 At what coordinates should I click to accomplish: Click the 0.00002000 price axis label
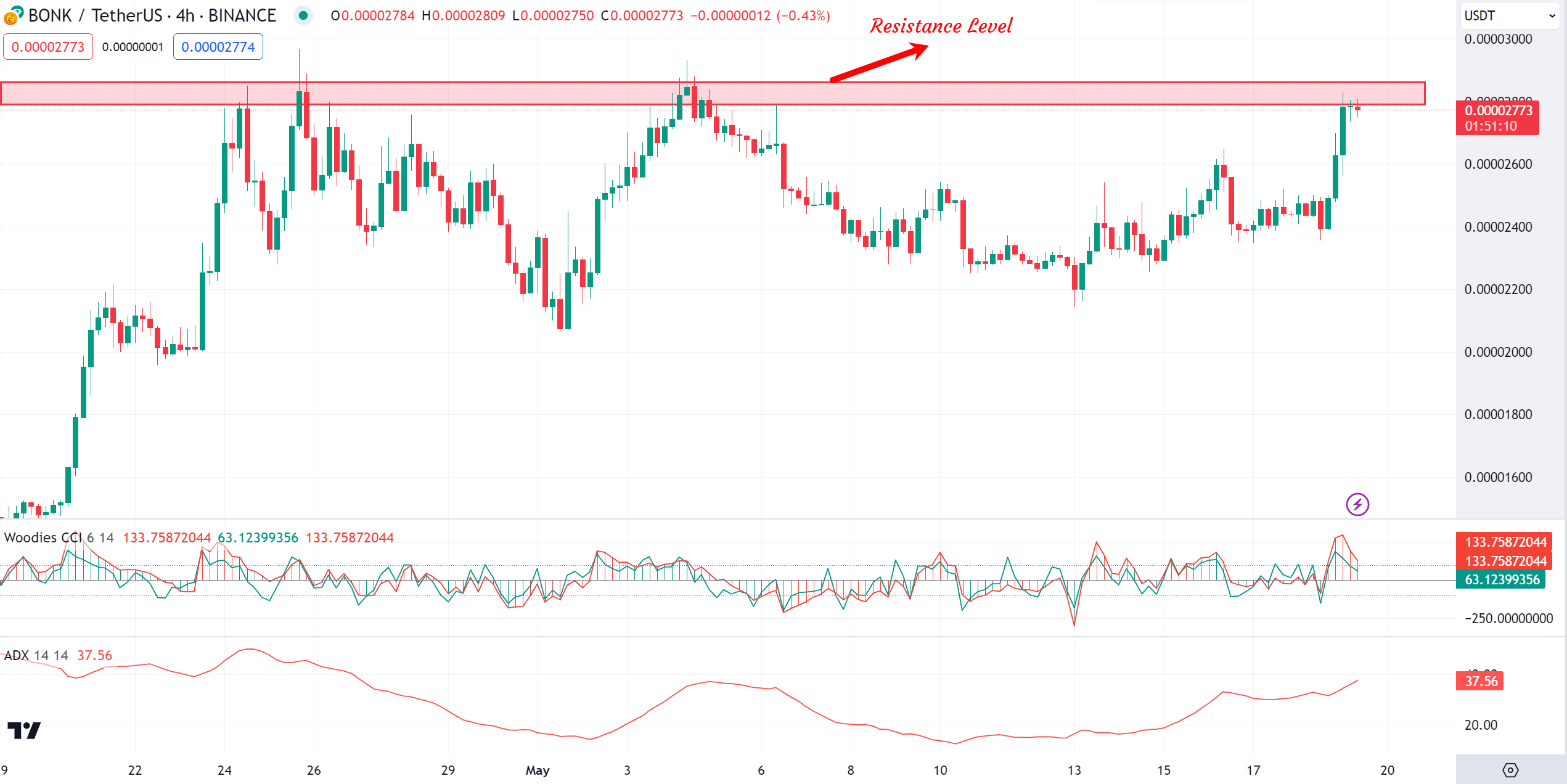tap(1498, 352)
